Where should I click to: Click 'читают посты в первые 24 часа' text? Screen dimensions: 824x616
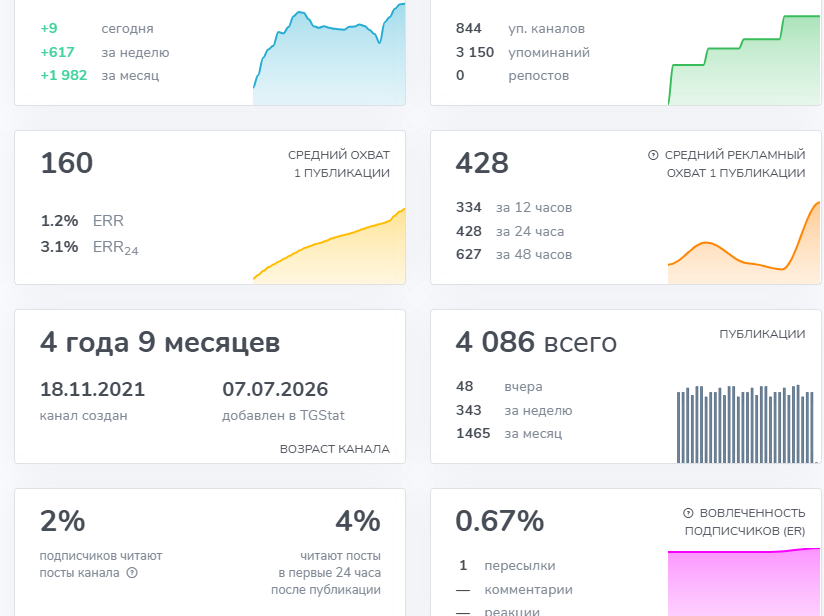pos(329,564)
